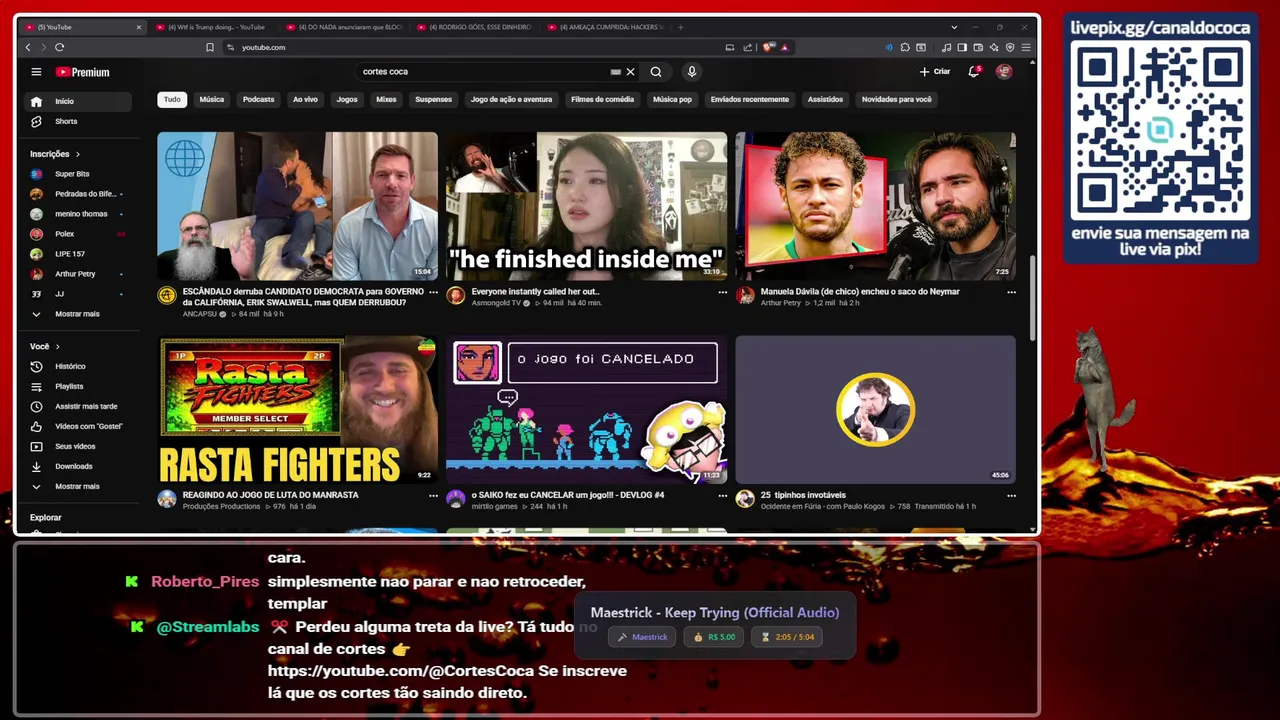Start voice search with the microphone

point(691,72)
